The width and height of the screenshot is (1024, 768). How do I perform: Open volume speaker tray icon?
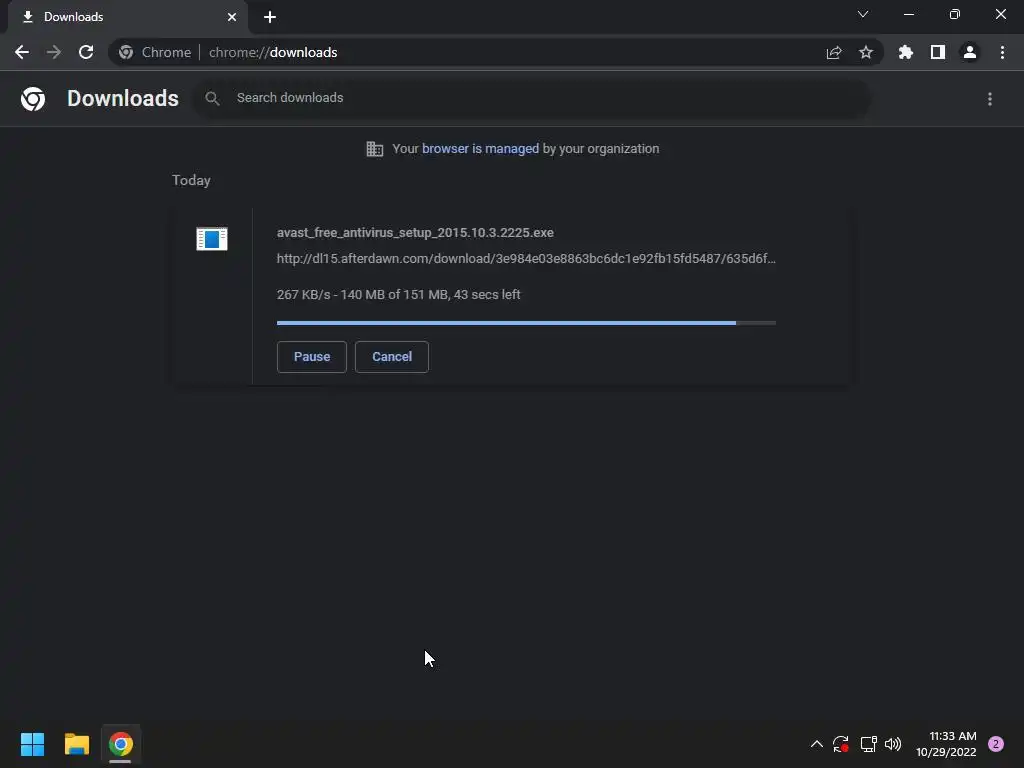(x=893, y=744)
